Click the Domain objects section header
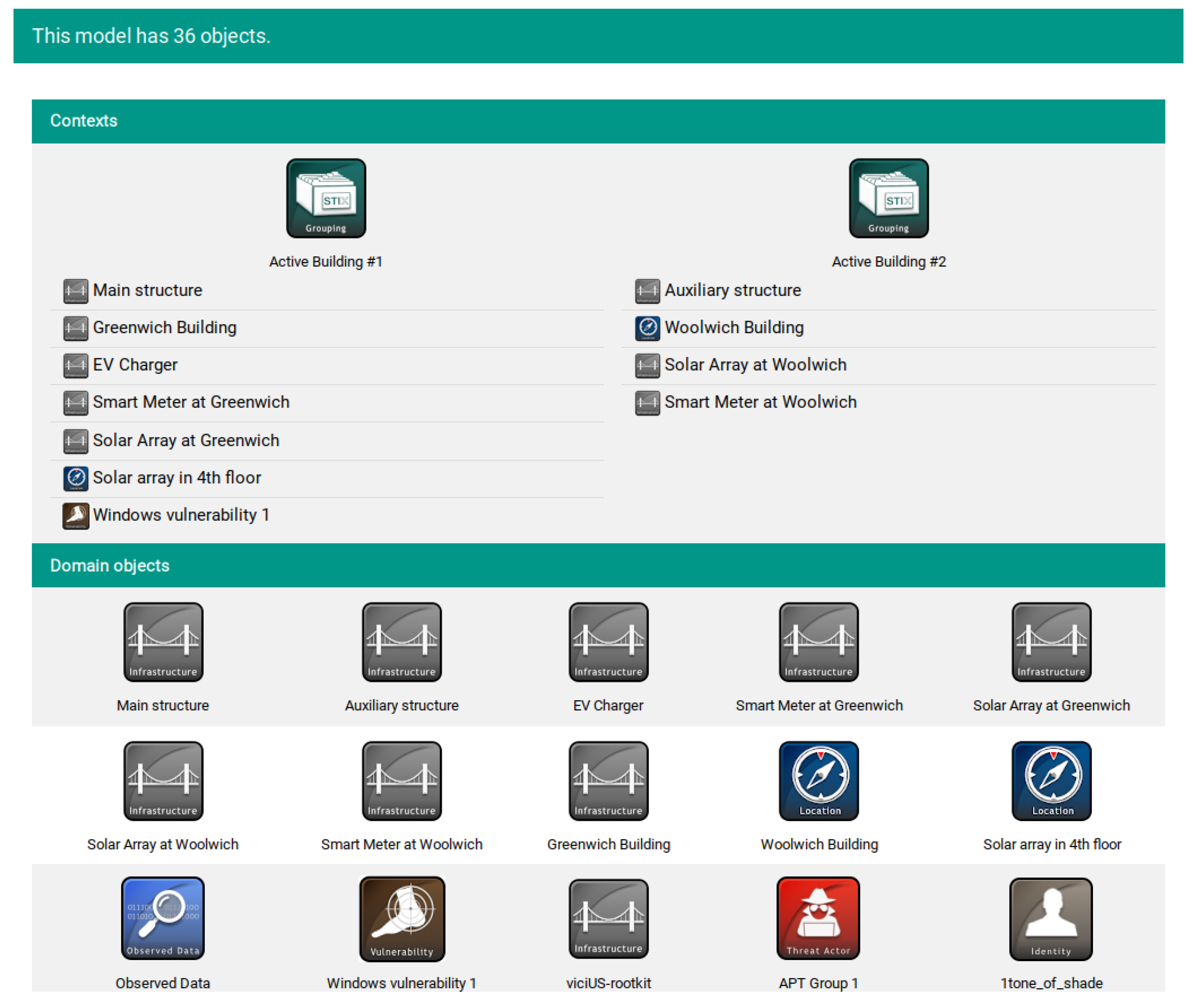1193x1008 pixels. (110, 565)
